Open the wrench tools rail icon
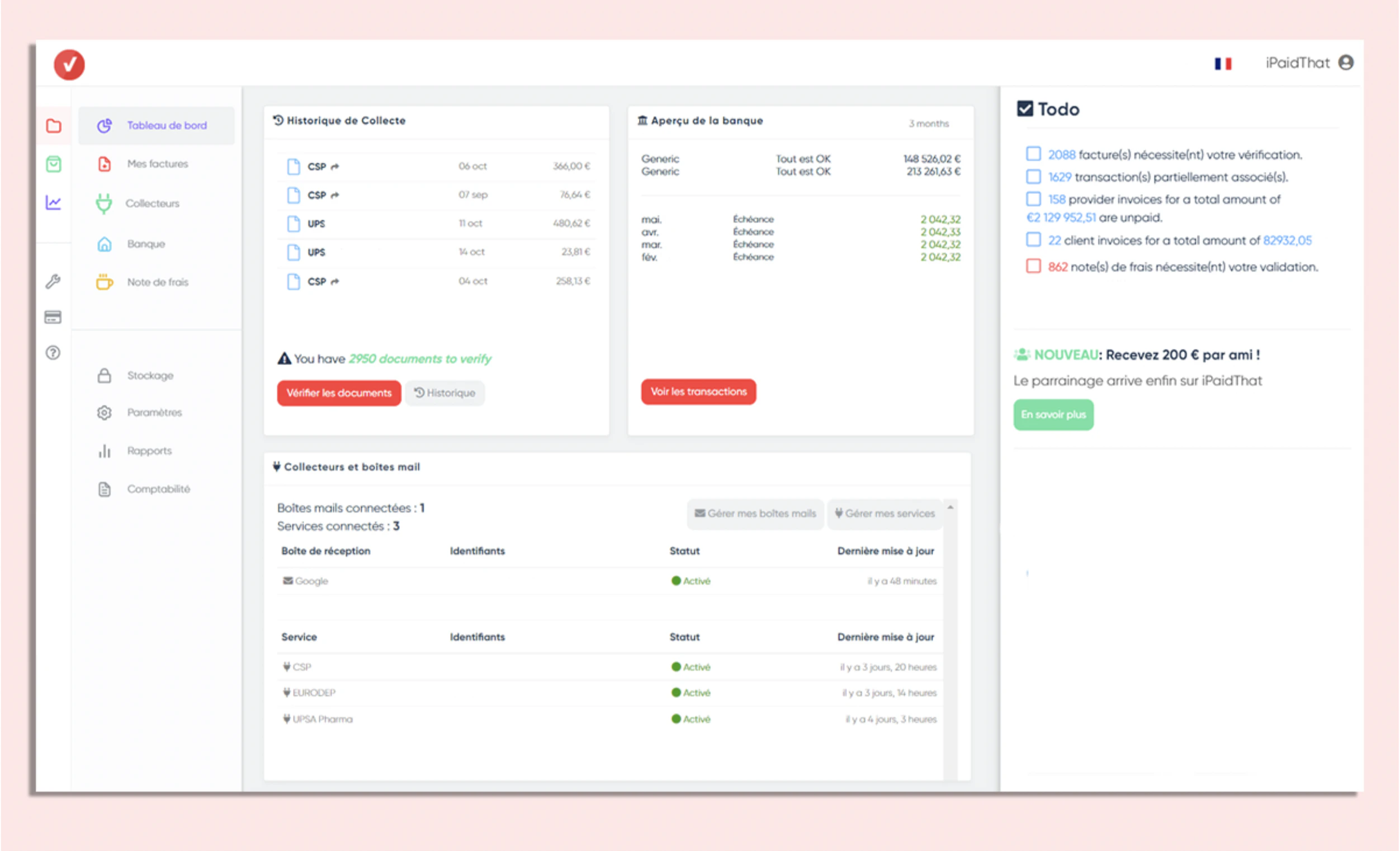This screenshot has height=851, width=1400. coord(53,281)
